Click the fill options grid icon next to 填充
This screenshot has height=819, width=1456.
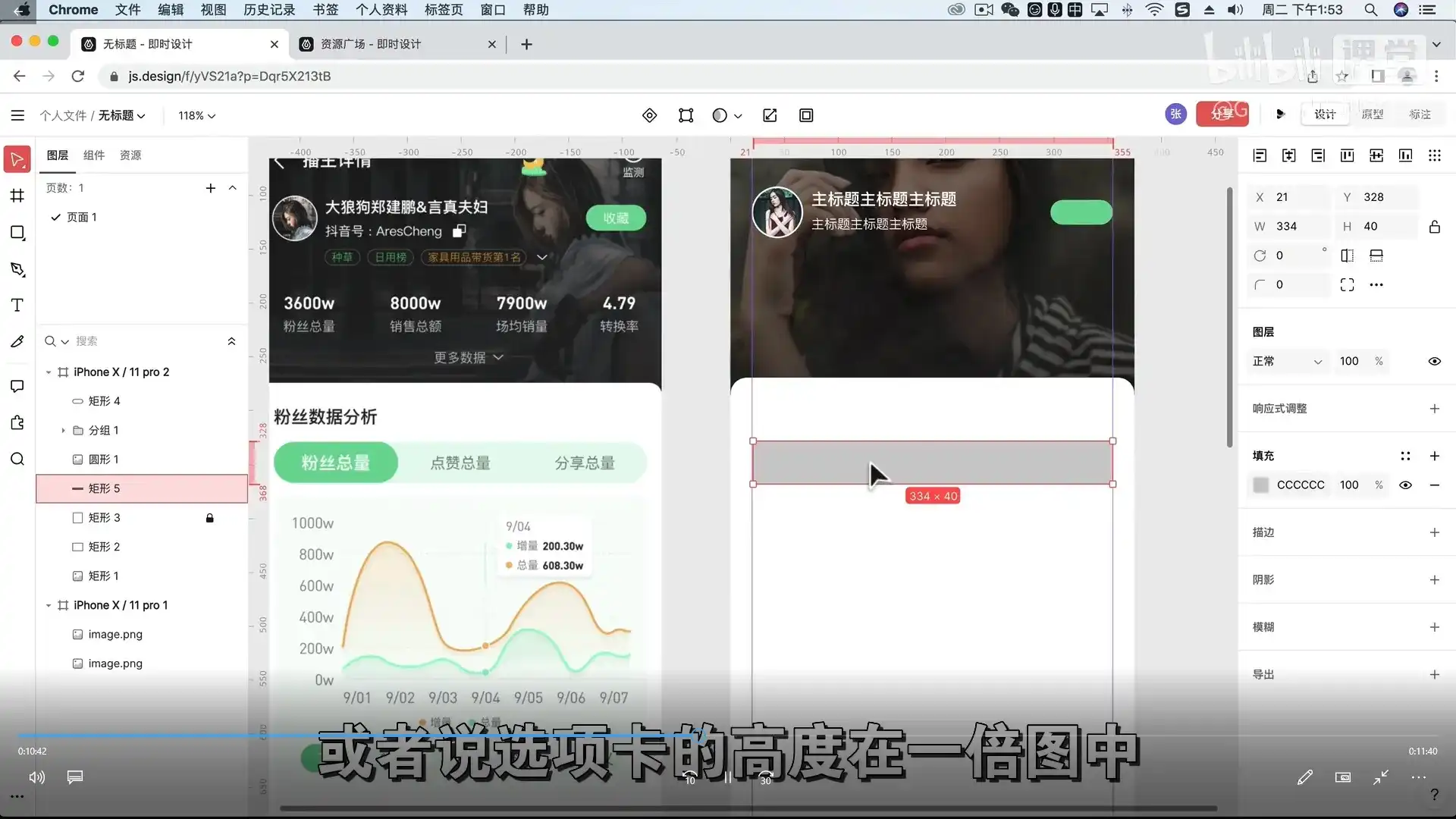(1405, 456)
